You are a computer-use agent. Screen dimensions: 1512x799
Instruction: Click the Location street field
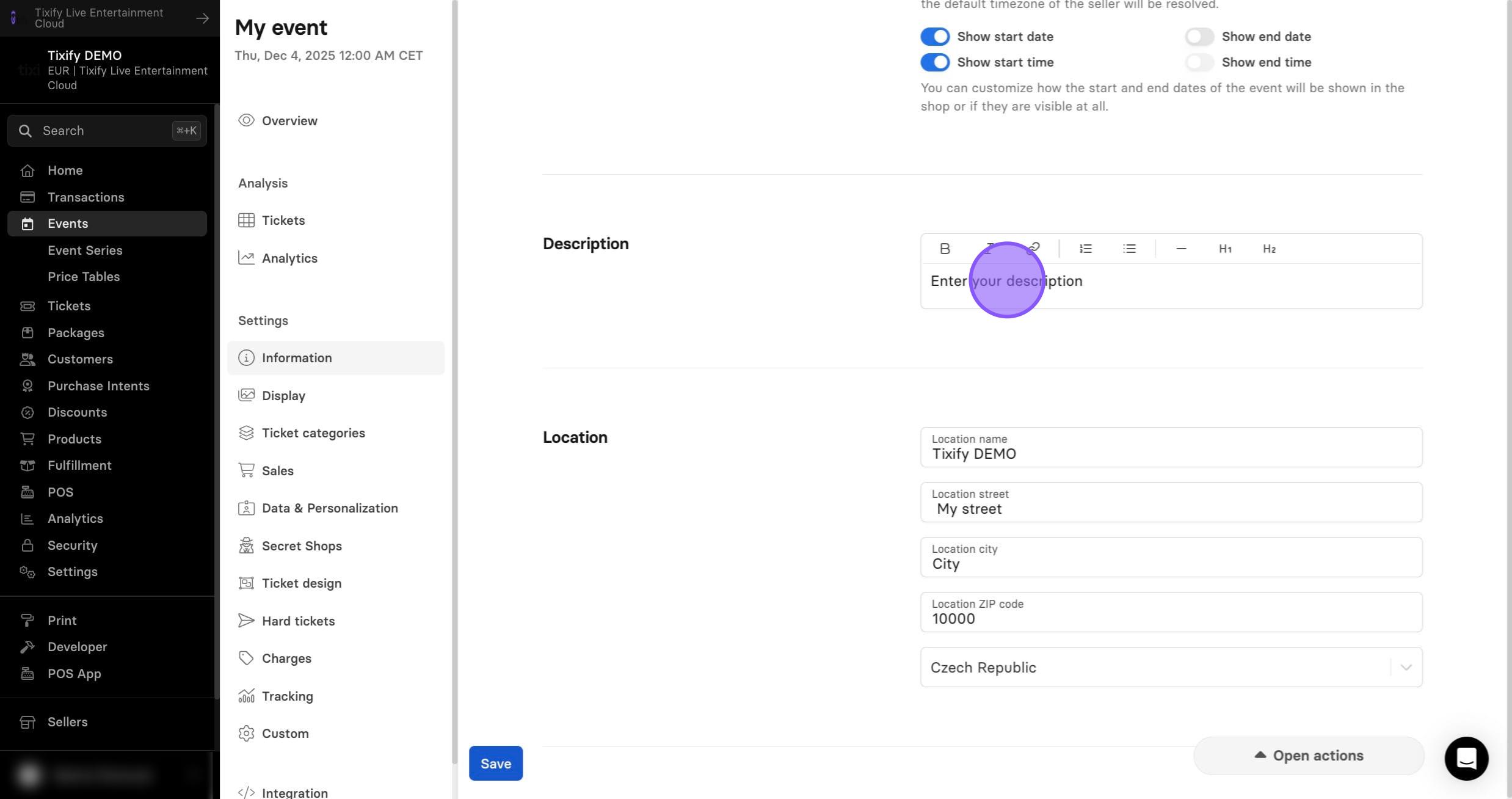(x=1171, y=502)
